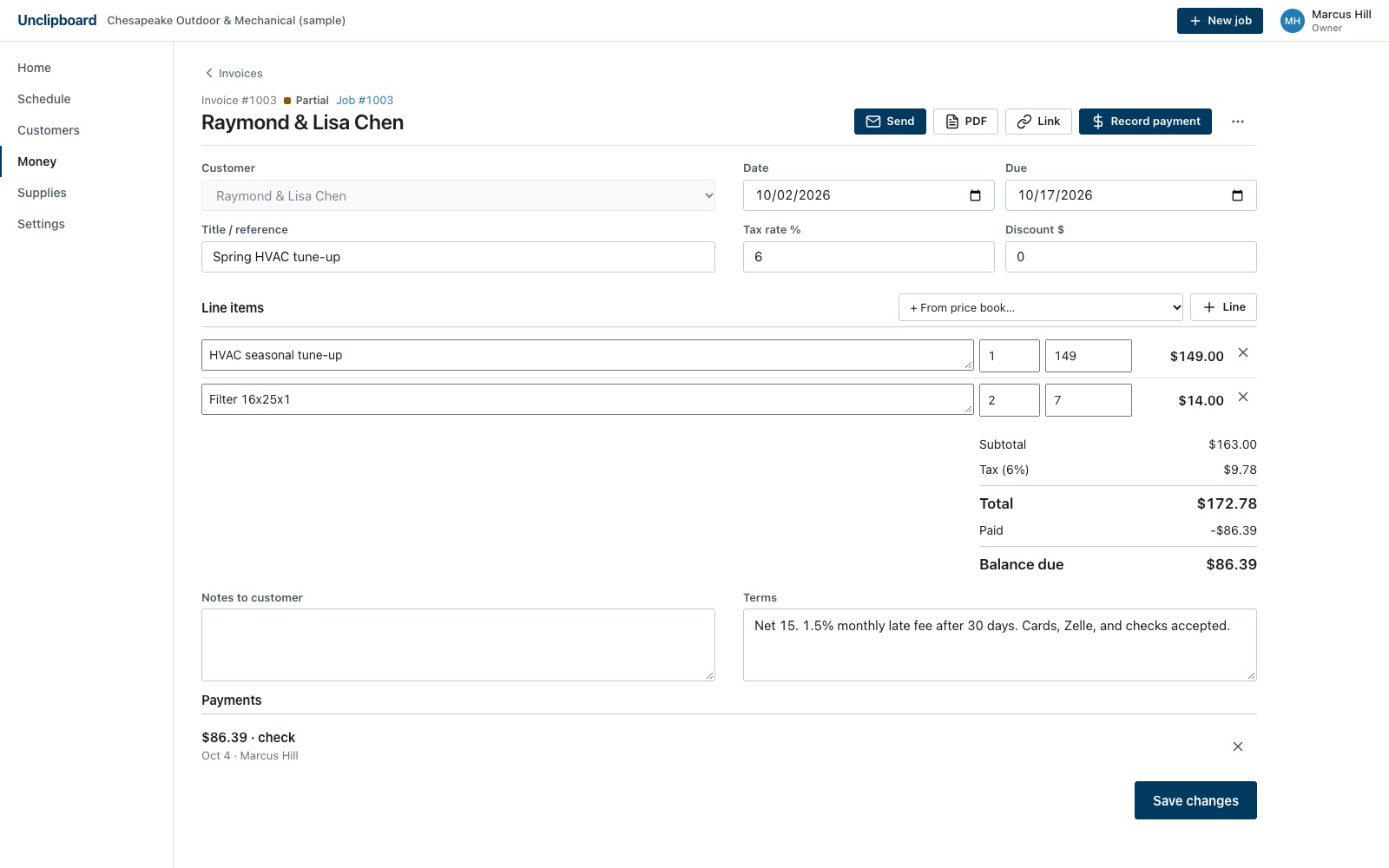Send the invoice by email

890,122
